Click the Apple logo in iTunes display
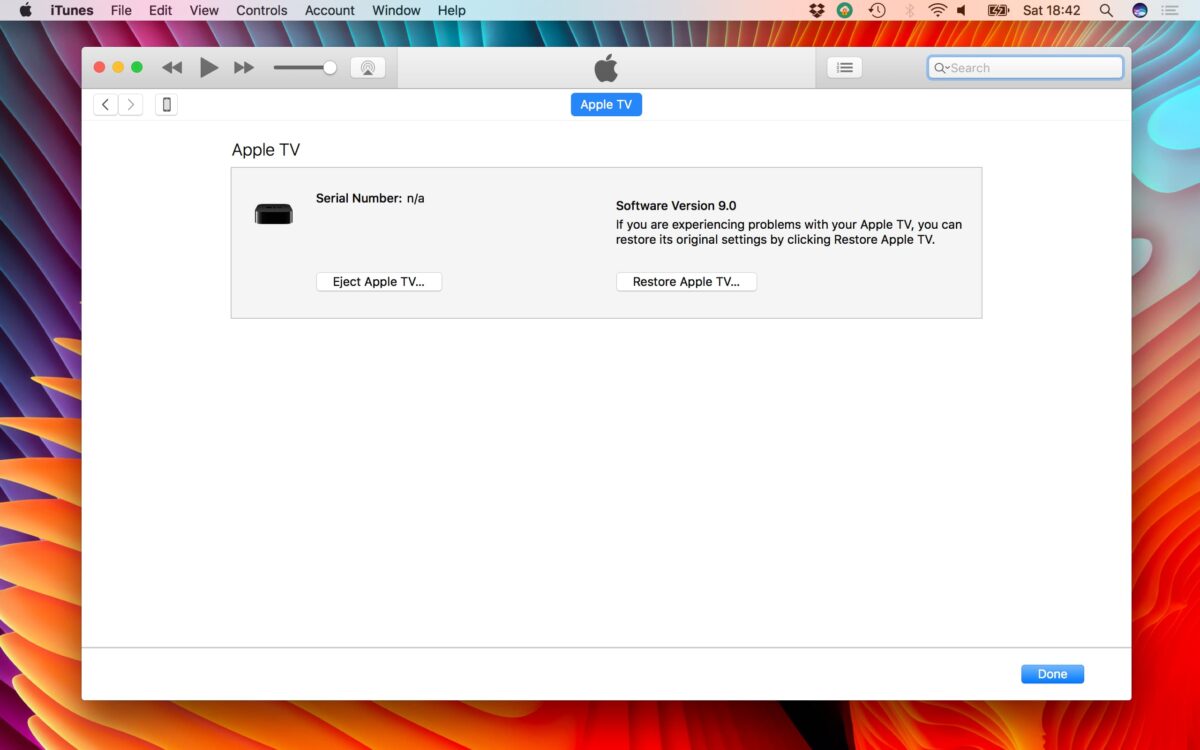This screenshot has height=750, width=1200. [606, 68]
